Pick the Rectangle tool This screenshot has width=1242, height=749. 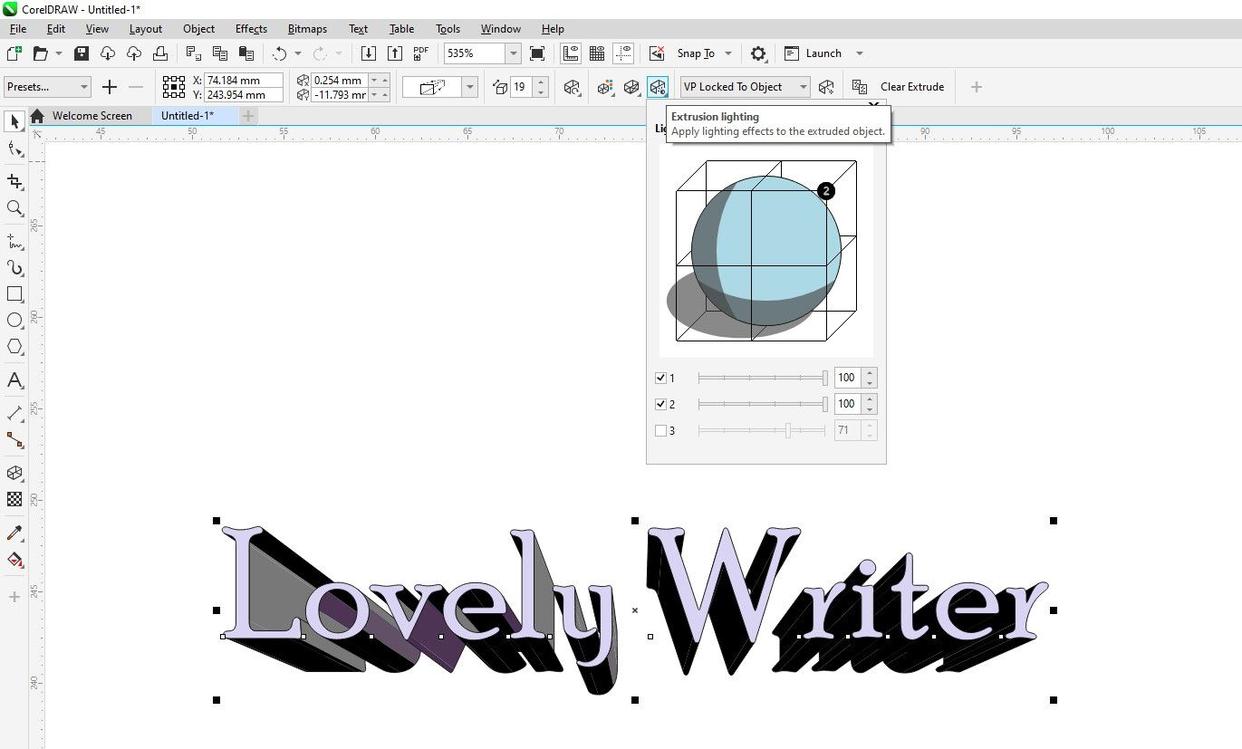pos(15,294)
